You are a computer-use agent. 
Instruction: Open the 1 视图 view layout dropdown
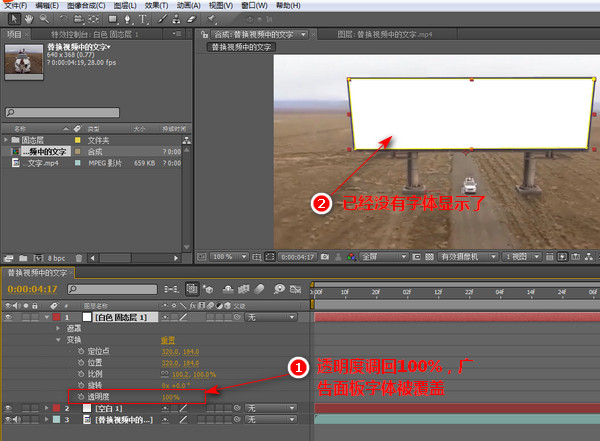pos(522,257)
